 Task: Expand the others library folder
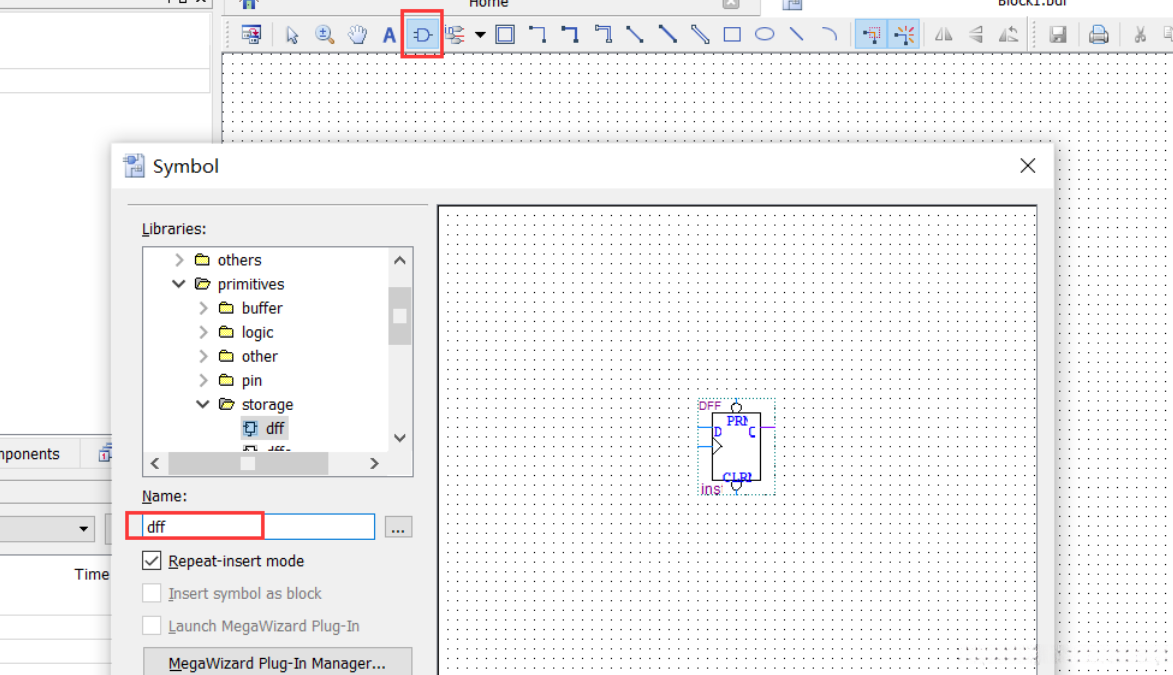coord(179,260)
